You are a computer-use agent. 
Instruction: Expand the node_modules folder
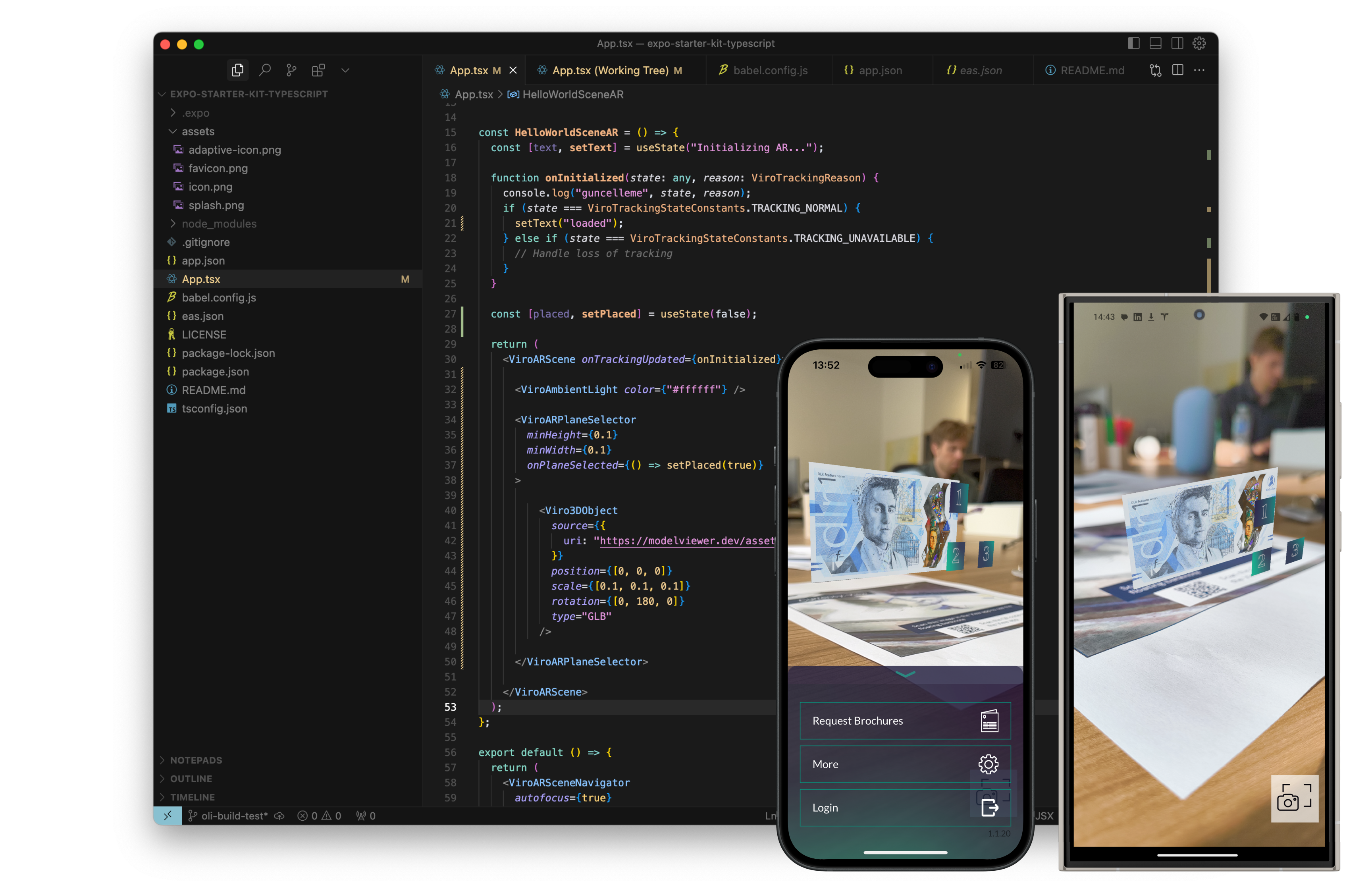coord(219,224)
